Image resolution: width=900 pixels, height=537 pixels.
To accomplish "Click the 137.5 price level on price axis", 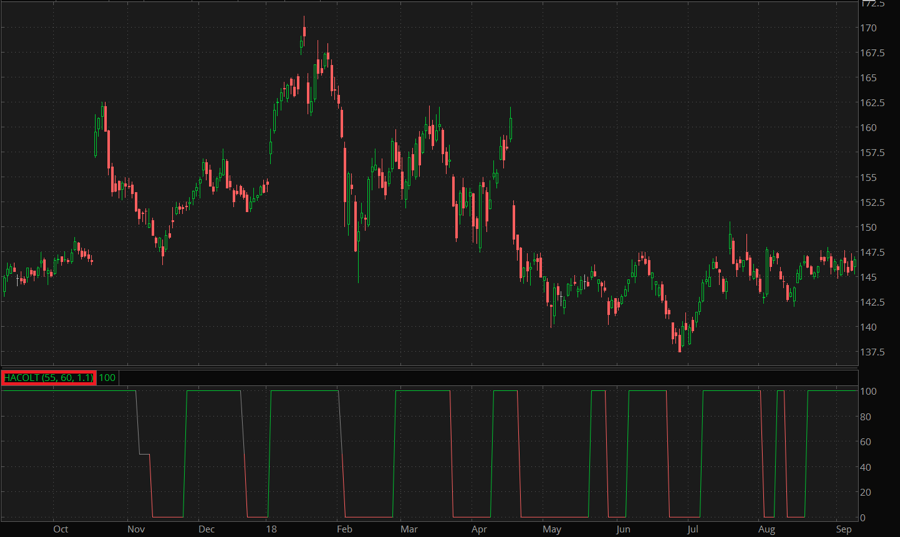I will pyautogui.click(x=873, y=352).
